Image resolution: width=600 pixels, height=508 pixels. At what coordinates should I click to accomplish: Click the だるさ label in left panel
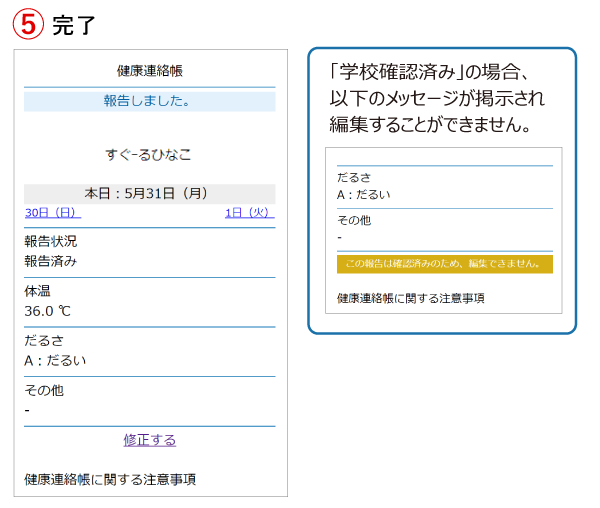click(x=44, y=340)
